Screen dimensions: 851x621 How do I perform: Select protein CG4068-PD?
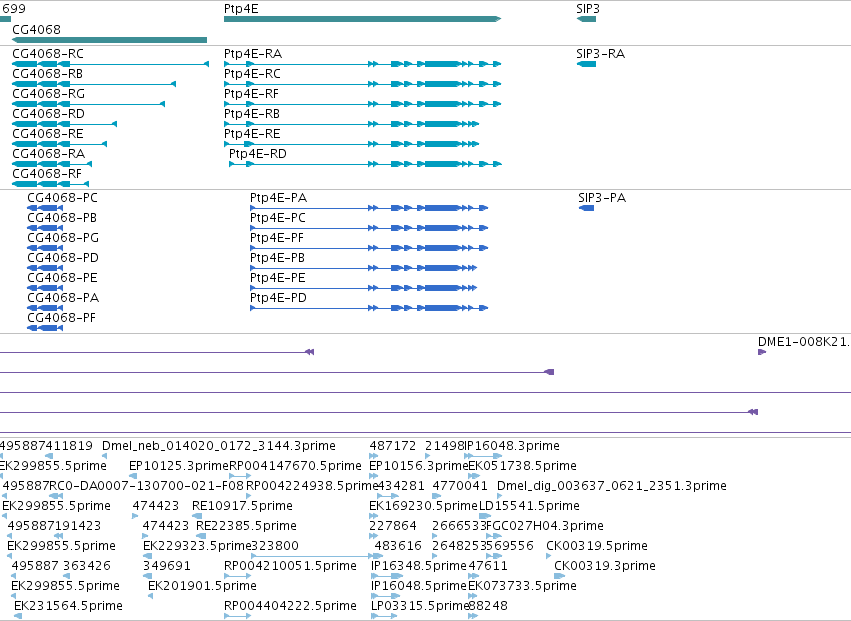(x=63, y=258)
